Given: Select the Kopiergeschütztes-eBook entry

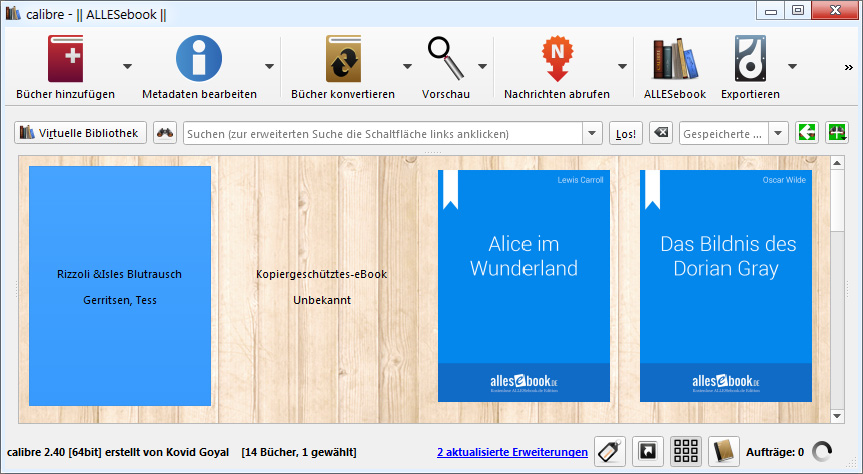Looking at the screenshot, I should tap(322, 286).
